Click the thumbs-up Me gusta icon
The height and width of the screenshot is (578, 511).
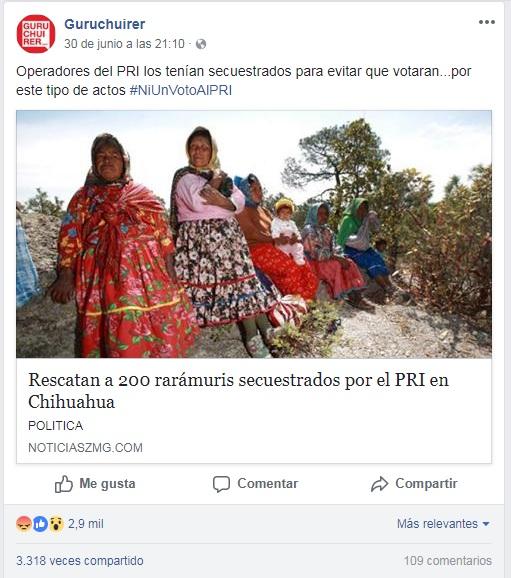point(64,484)
